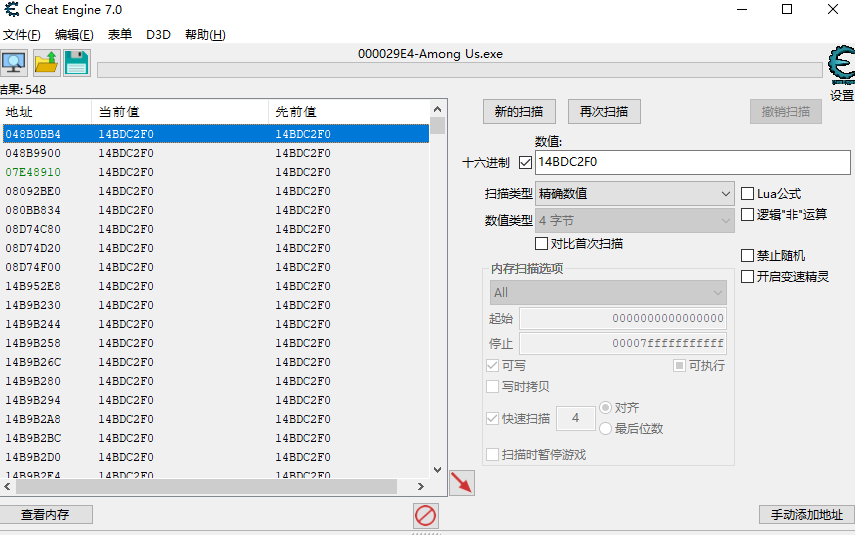Toggle the 写时拷贝 checkbox
This screenshot has width=855, height=535.
click(x=492, y=387)
